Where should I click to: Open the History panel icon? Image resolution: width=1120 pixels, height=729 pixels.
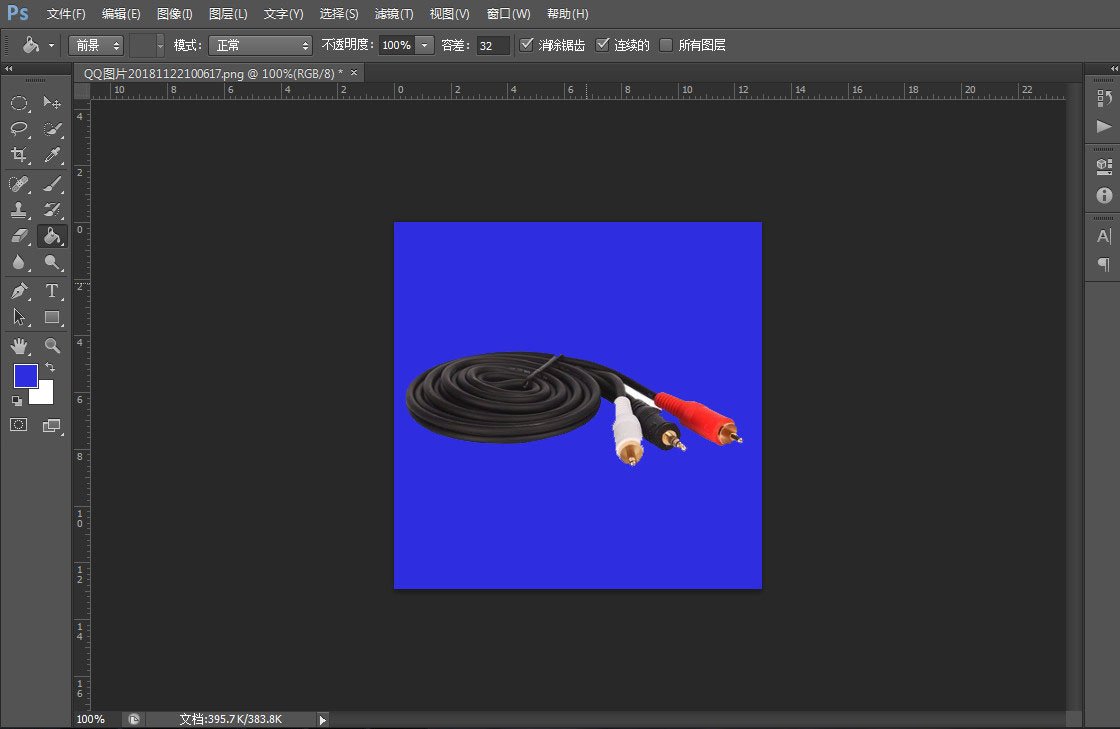coord(1104,98)
